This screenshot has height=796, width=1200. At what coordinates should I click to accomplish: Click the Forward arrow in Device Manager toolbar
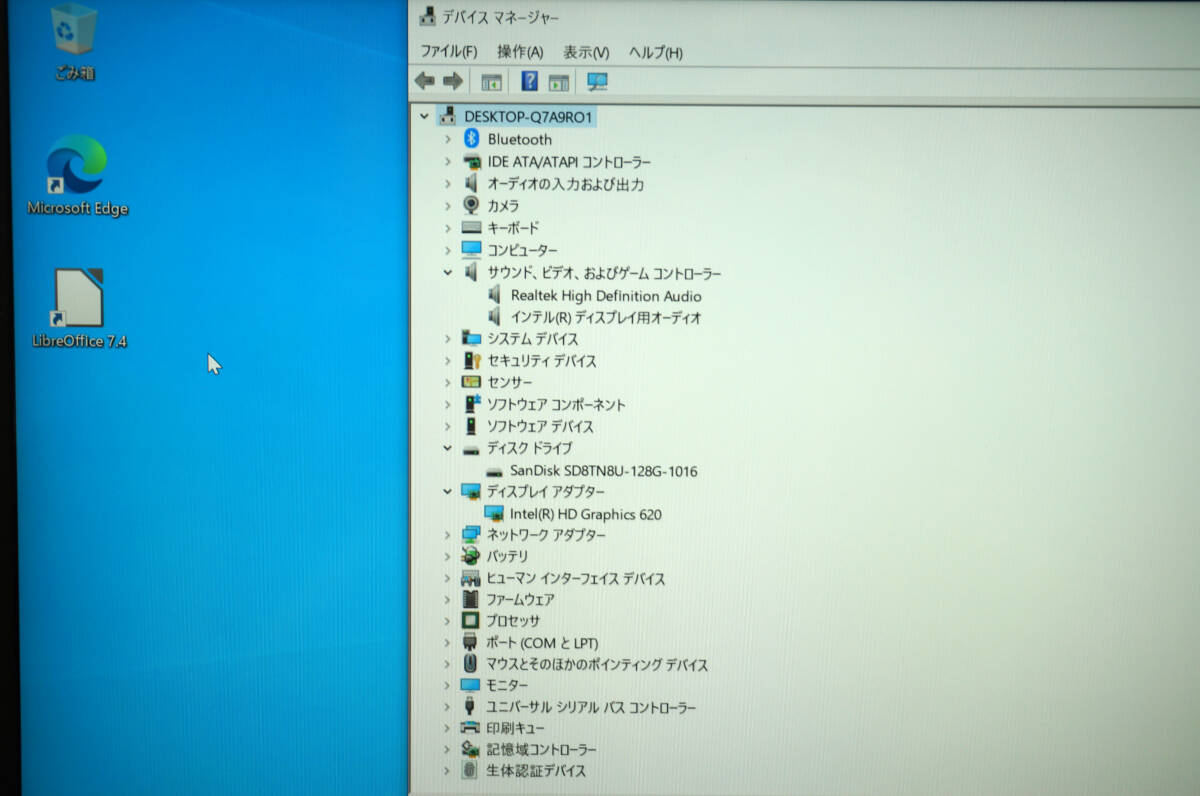(453, 81)
